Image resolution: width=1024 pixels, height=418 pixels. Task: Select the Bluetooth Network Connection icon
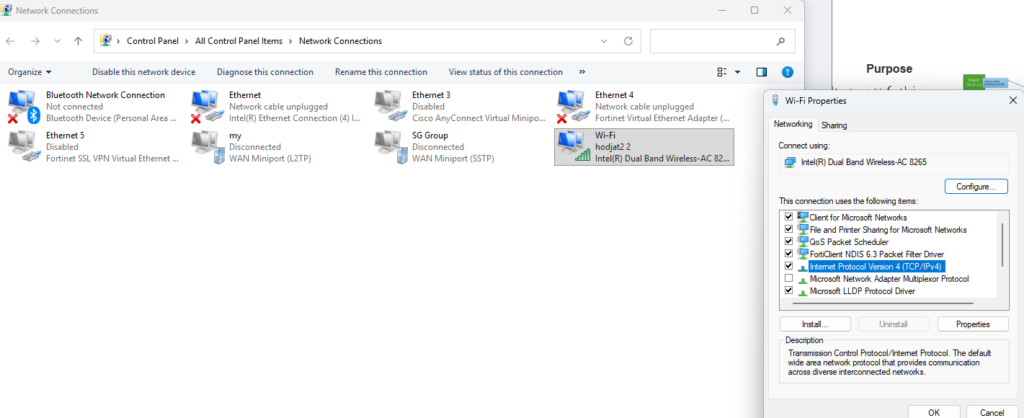[24, 107]
